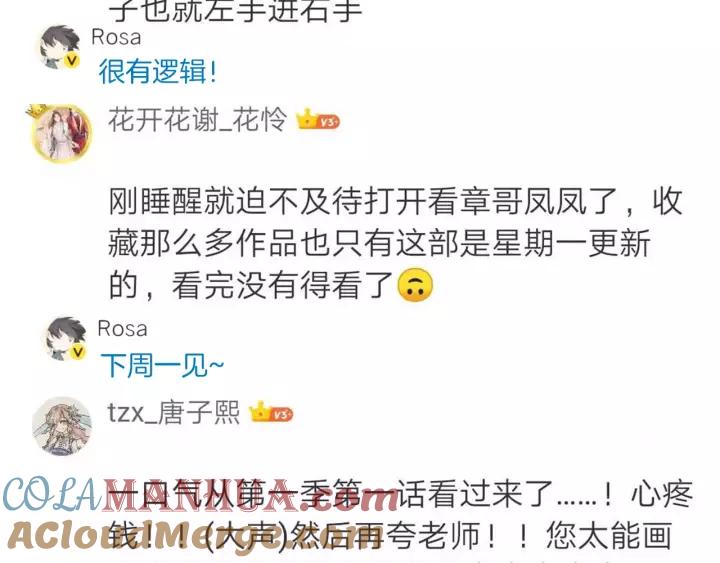Open username tzx_唐子熙

point(174,412)
